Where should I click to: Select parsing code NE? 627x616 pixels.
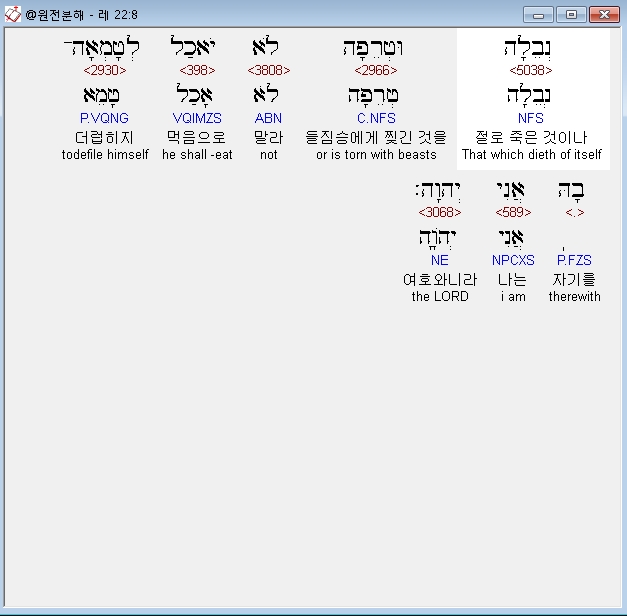pos(439,260)
